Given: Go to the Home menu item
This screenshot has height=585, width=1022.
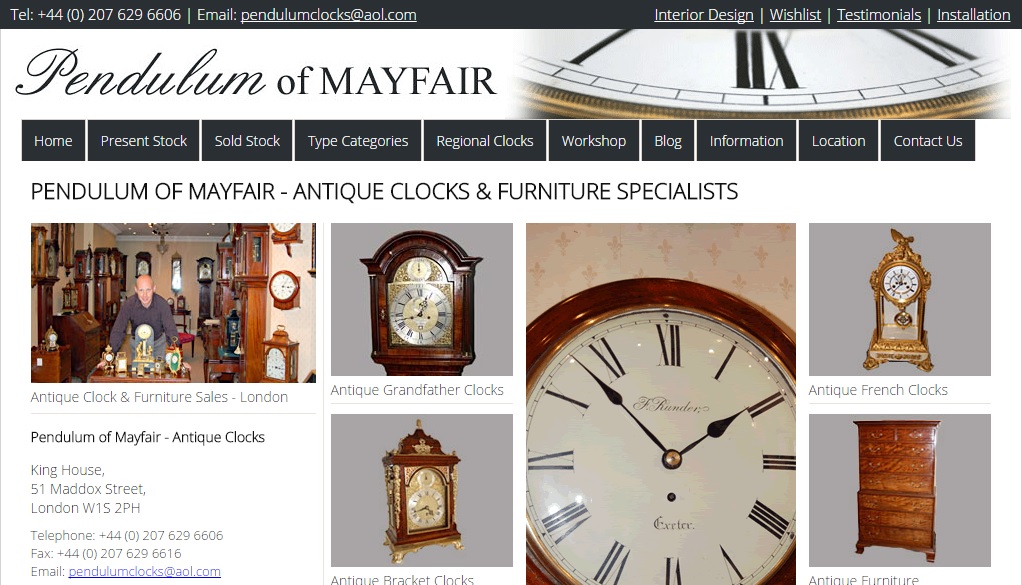Looking at the screenshot, I should click(x=53, y=141).
